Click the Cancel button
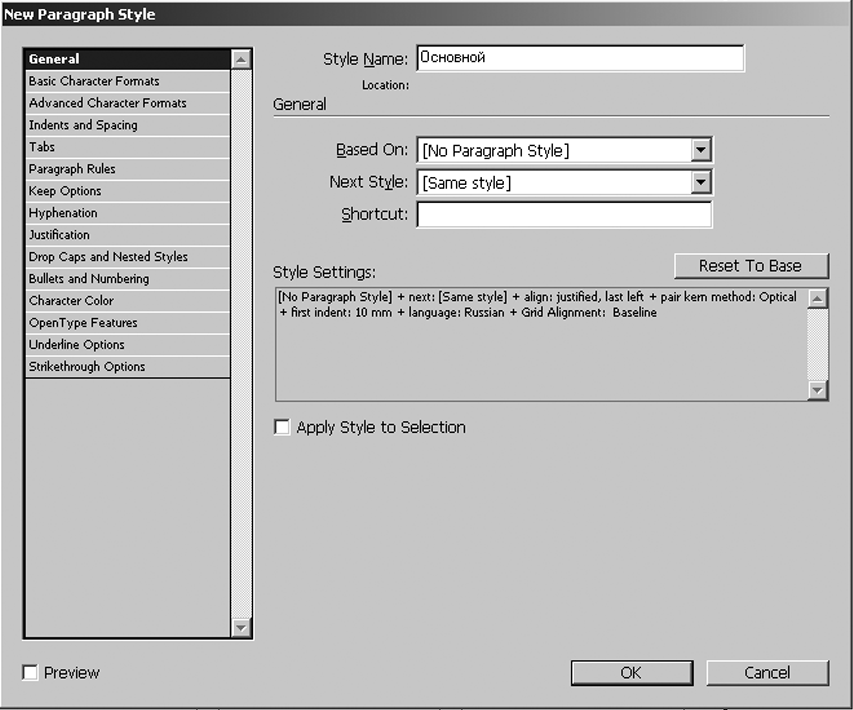Image resolution: width=853 pixels, height=710 pixels. coord(768,673)
